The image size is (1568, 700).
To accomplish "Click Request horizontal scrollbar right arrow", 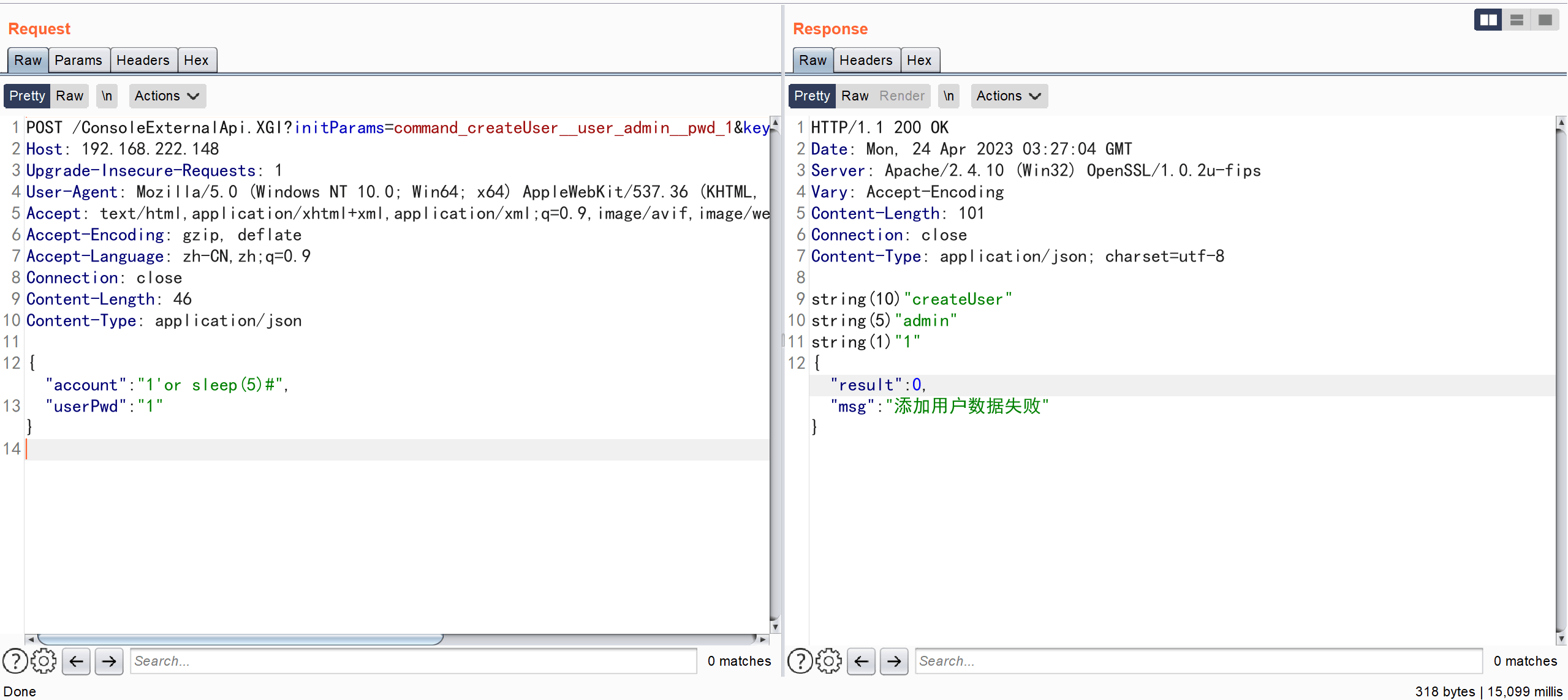I will click(763, 639).
